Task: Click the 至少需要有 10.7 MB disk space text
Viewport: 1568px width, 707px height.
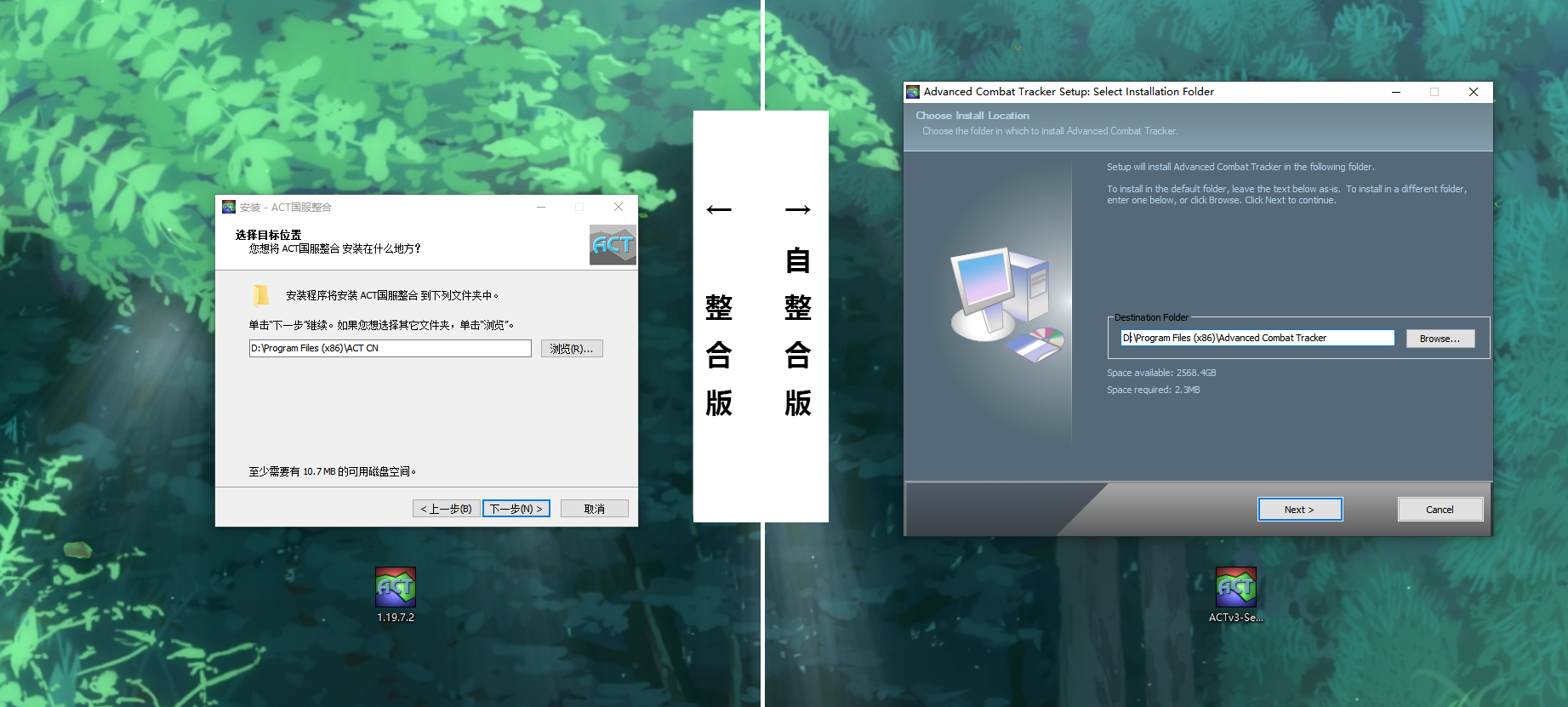Action: pos(333,471)
